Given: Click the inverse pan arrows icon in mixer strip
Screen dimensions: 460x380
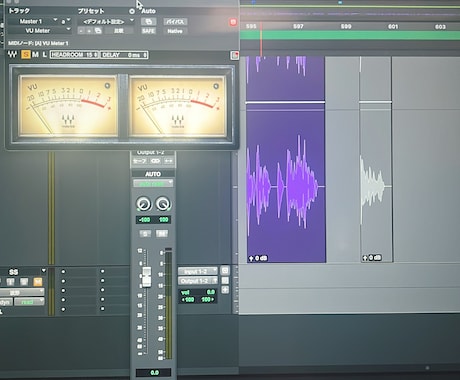Looking at the screenshot, I should click(168, 161).
